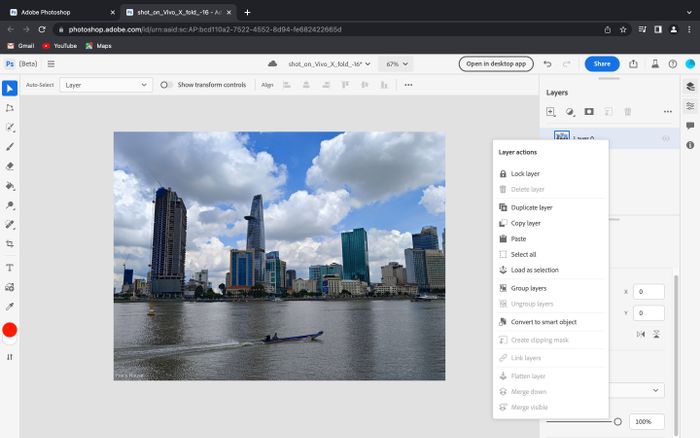Select the Brush tool
The width and height of the screenshot is (700, 438).
point(9,147)
